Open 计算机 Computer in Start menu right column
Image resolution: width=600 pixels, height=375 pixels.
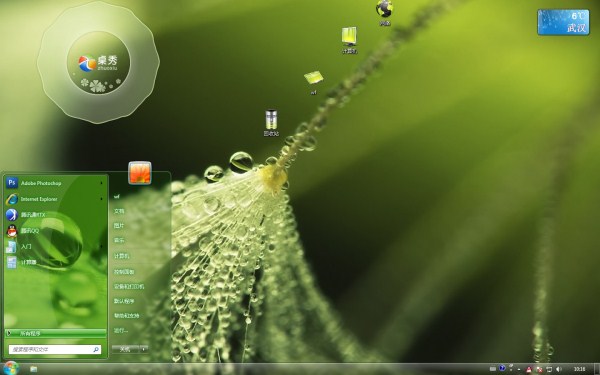pyautogui.click(x=121, y=256)
